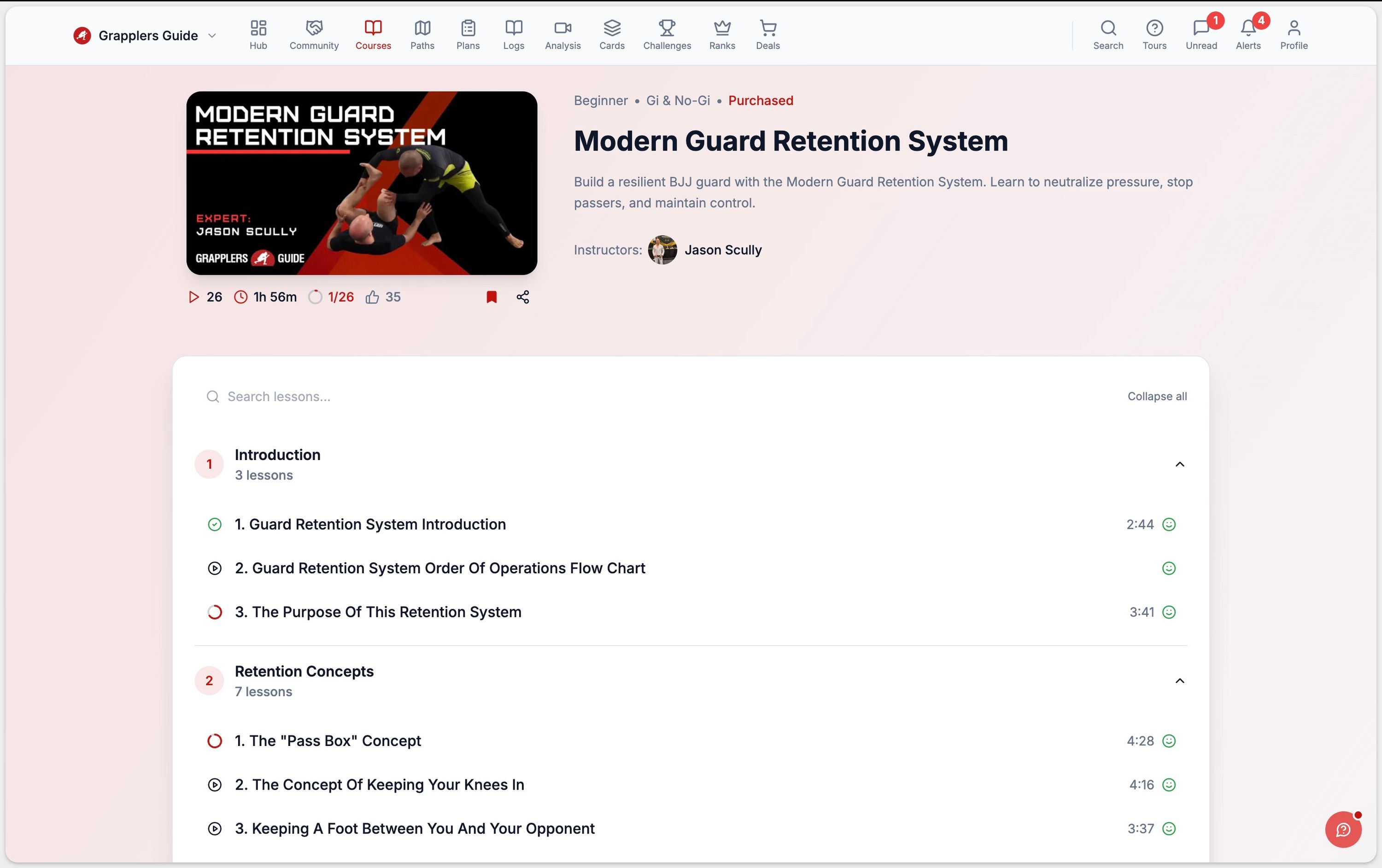Like the course with thumbs-up
This screenshot has height=868, width=1382.
pos(372,297)
